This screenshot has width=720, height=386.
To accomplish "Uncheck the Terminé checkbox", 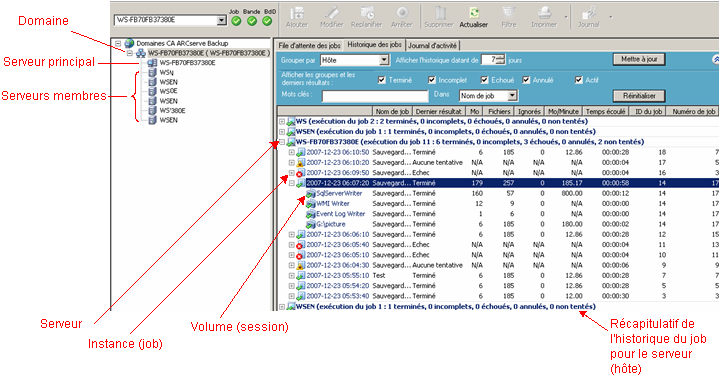I will tap(382, 80).
